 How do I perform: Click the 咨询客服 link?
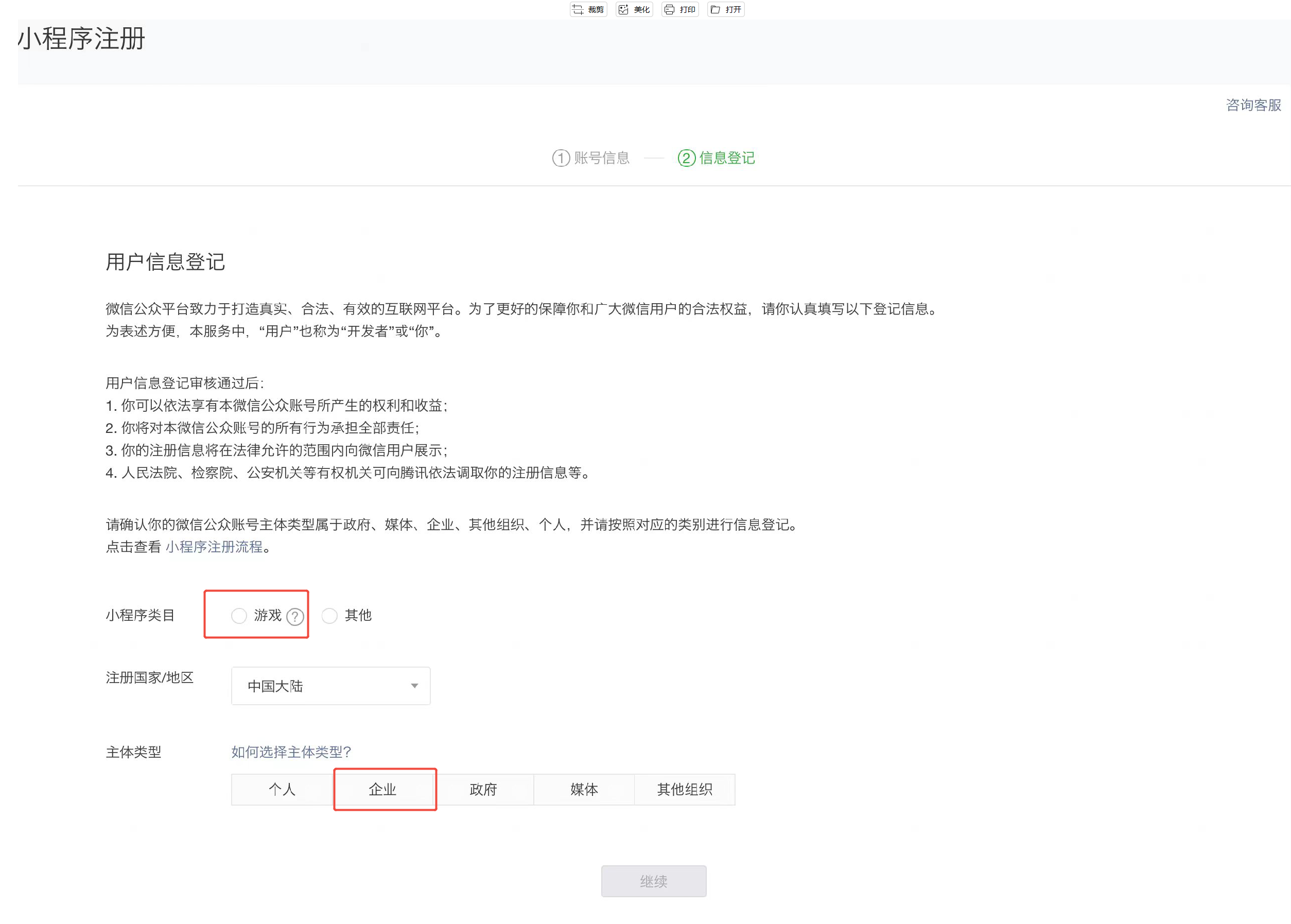click(1253, 105)
